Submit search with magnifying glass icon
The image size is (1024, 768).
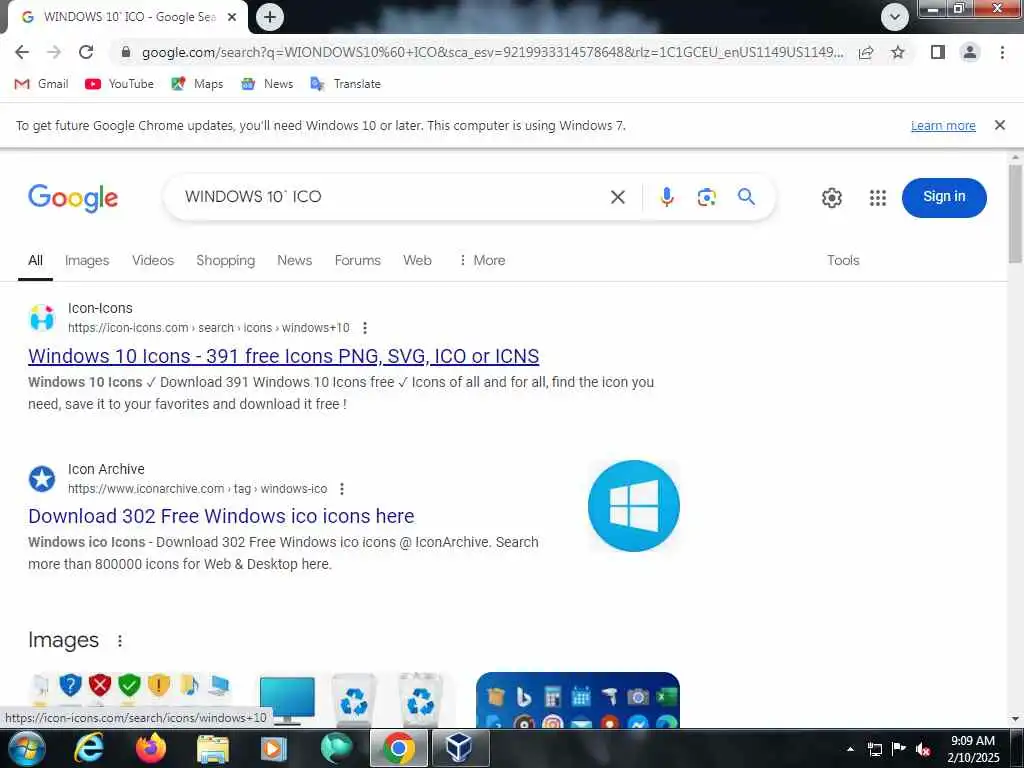click(746, 196)
